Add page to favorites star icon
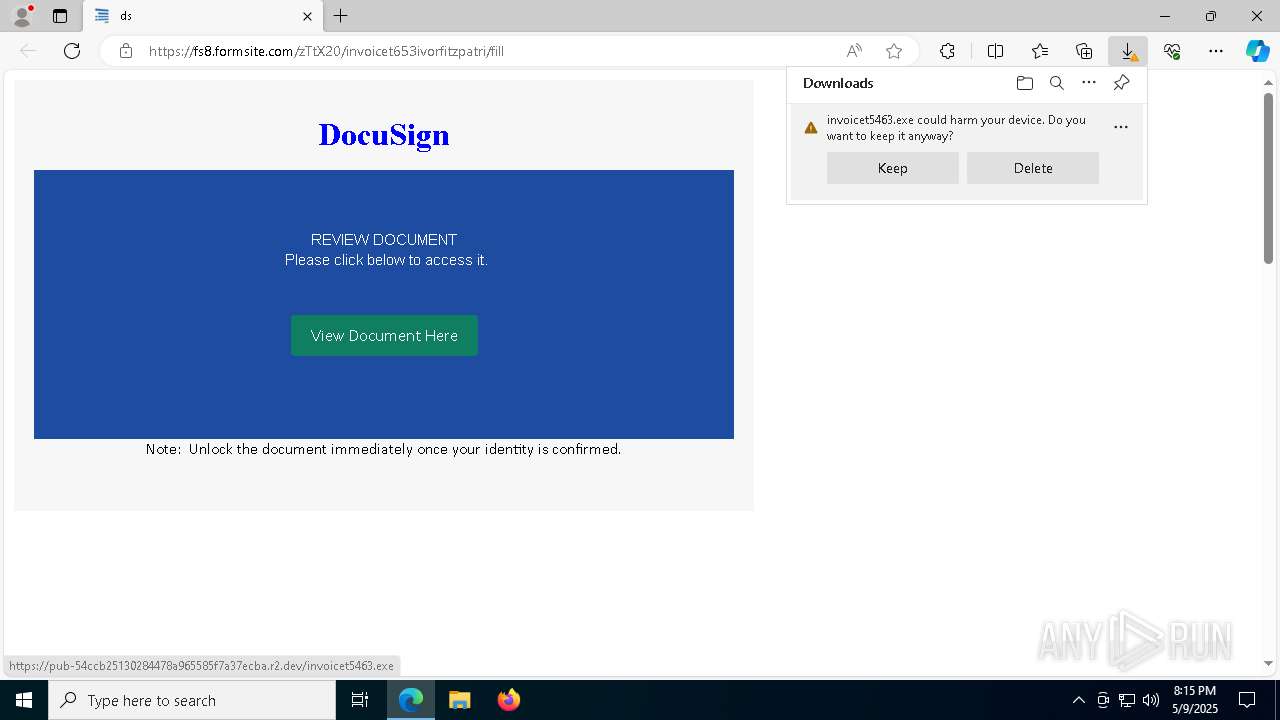This screenshot has height=720, width=1280. coord(894,51)
